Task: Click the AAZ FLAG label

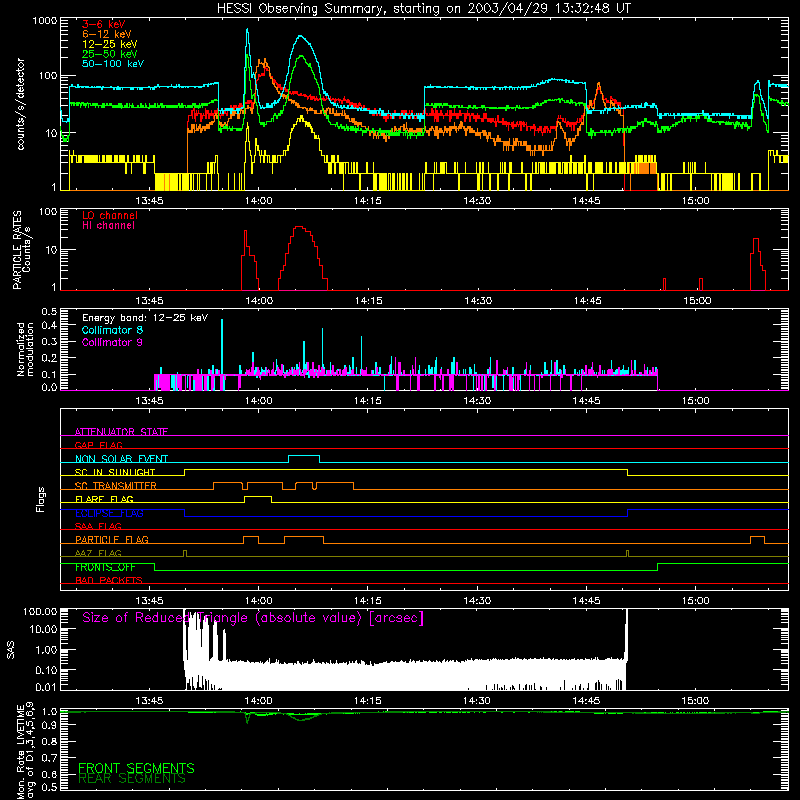Action: (x=98, y=553)
